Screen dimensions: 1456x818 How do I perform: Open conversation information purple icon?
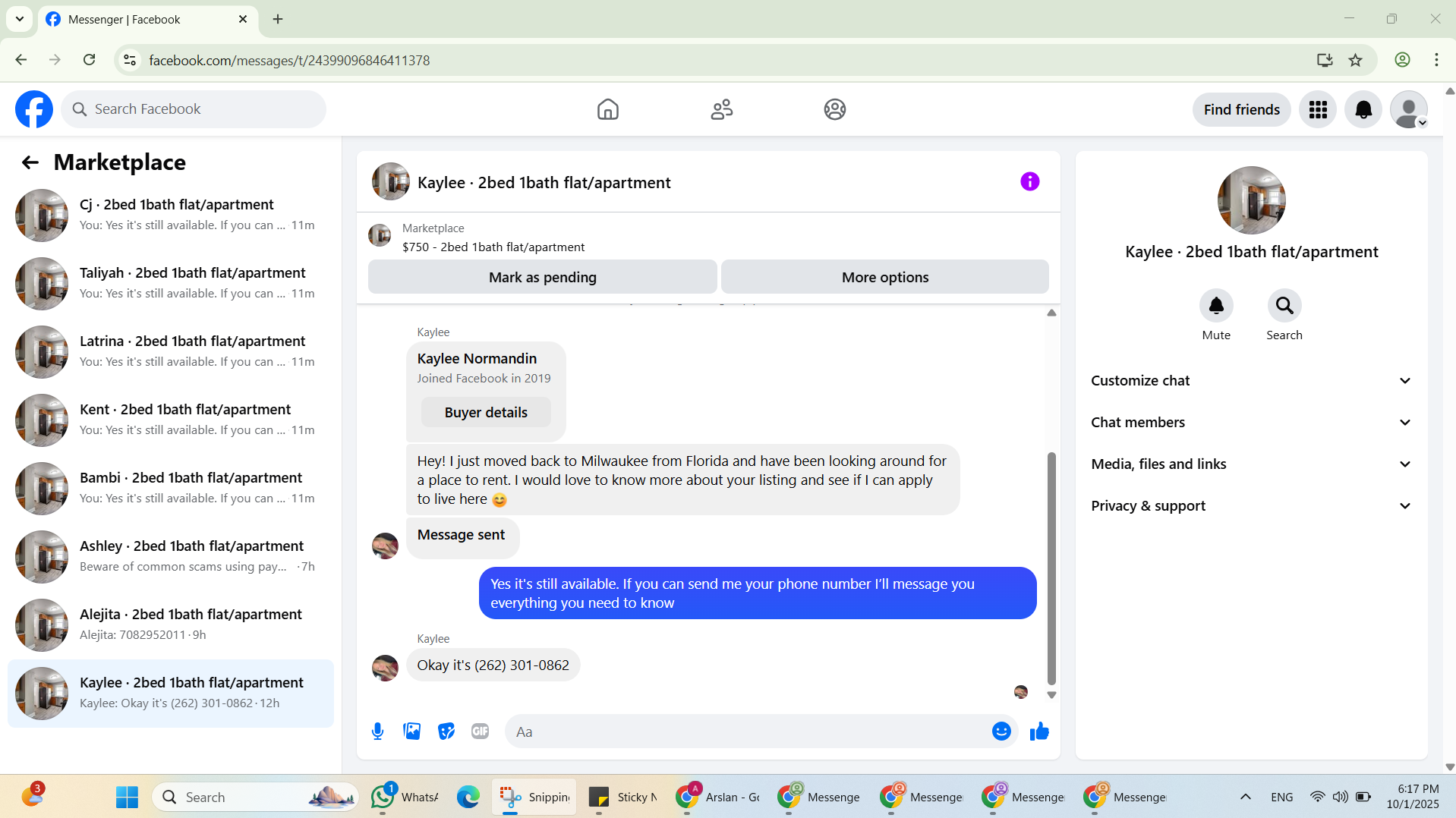point(1030,181)
